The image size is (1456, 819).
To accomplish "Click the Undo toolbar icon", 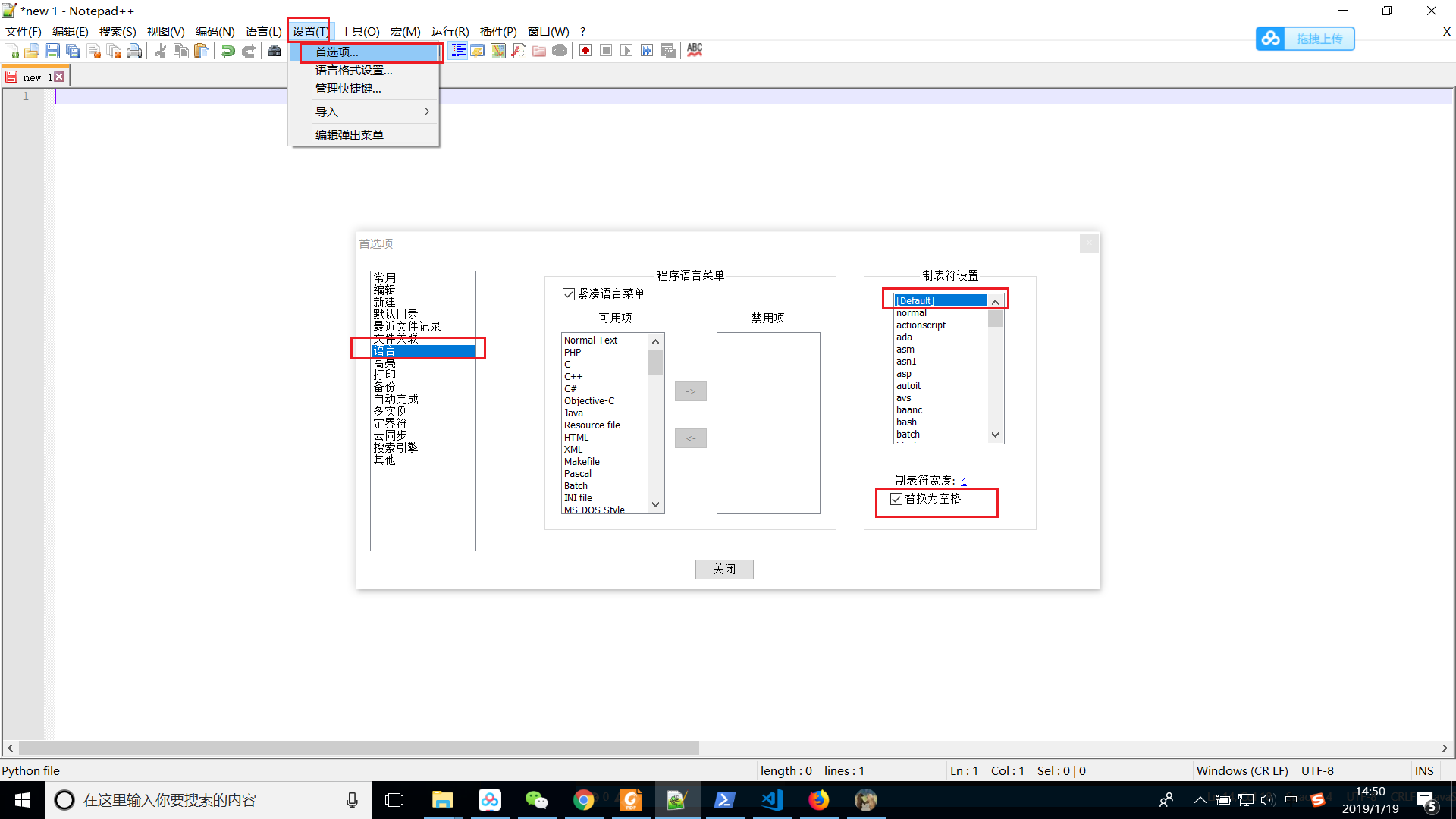I will (227, 51).
